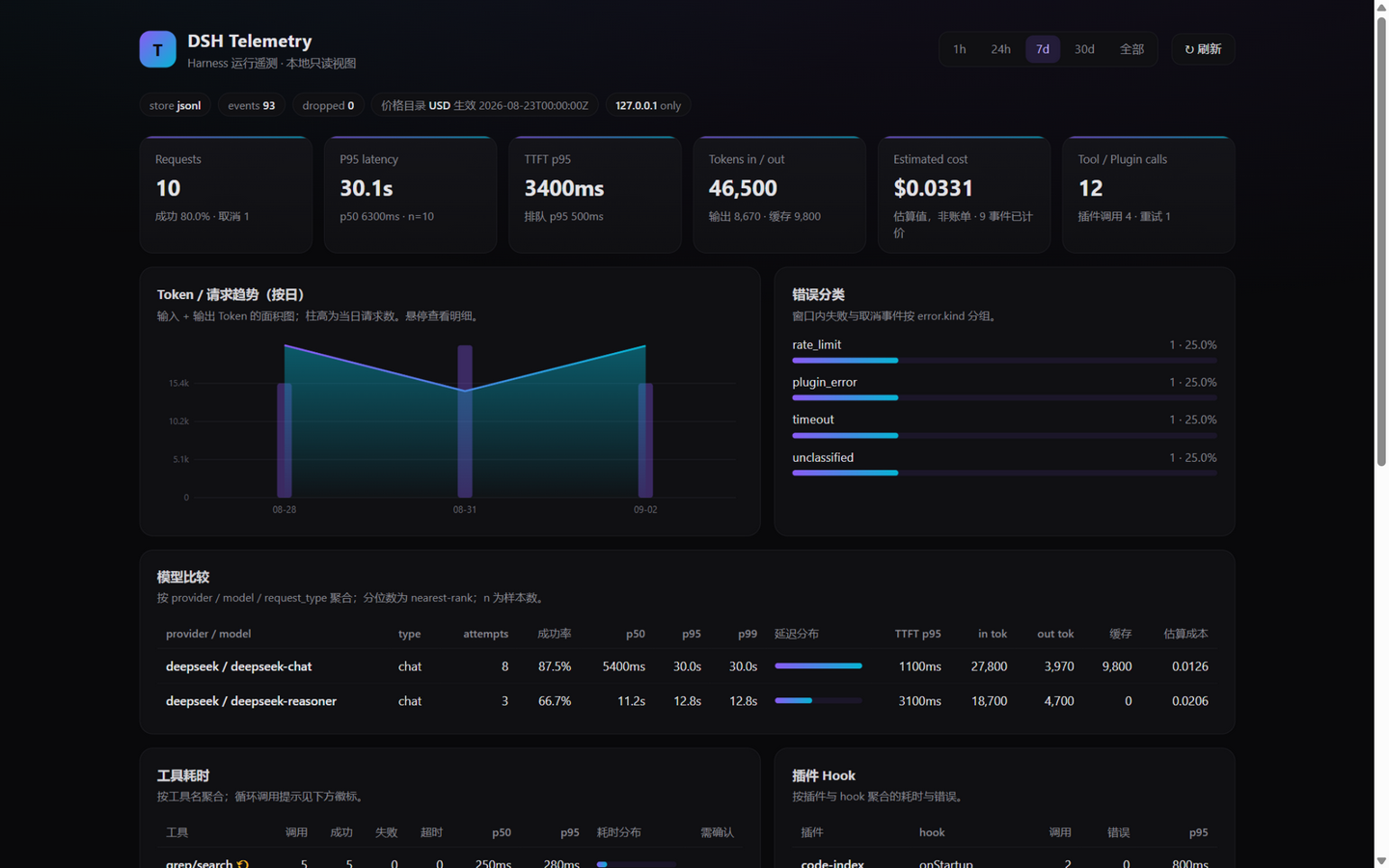
Task: Click the hook column header
Action: (932, 832)
